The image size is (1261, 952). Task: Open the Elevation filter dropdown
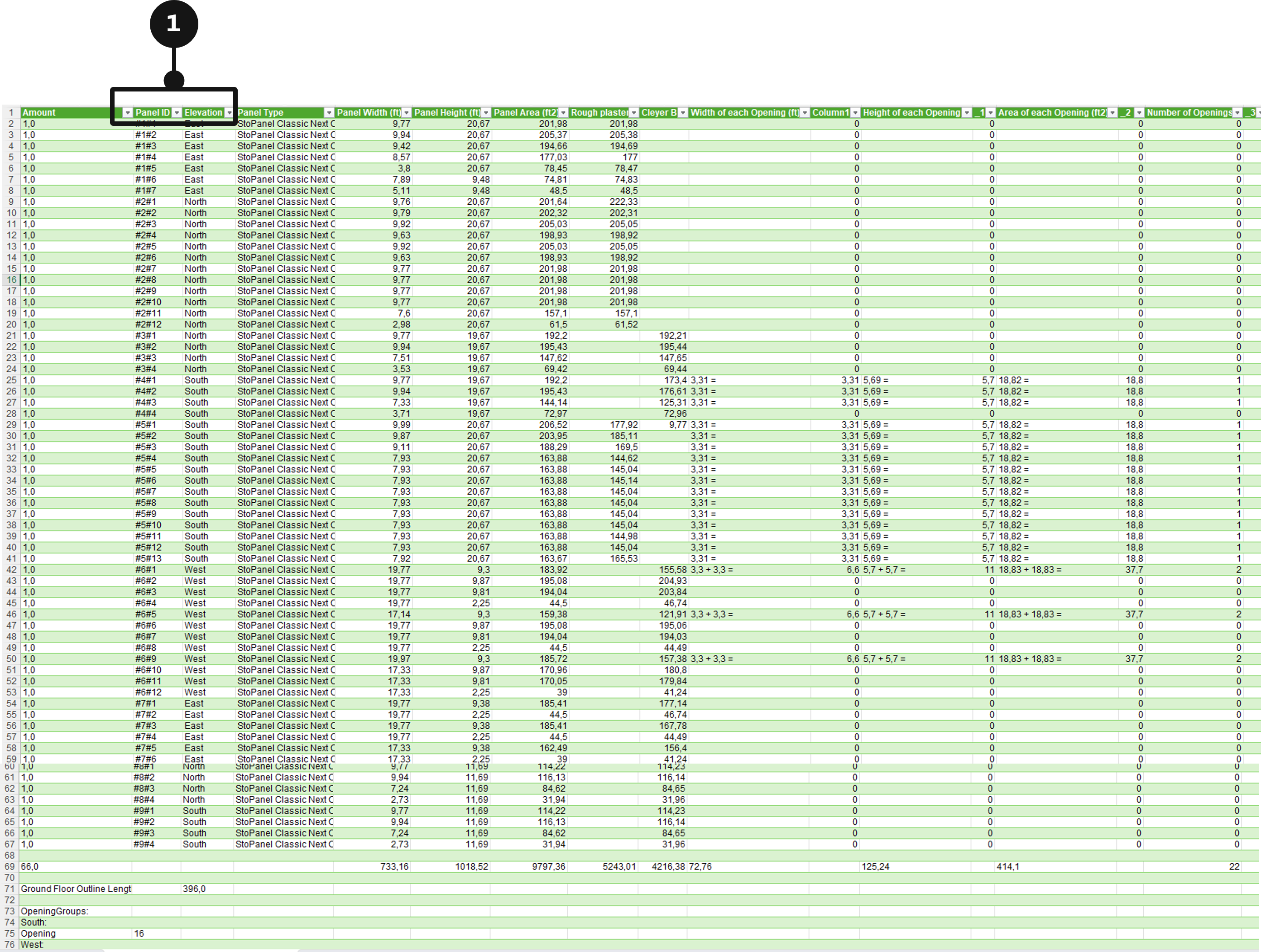coord(229,113)
